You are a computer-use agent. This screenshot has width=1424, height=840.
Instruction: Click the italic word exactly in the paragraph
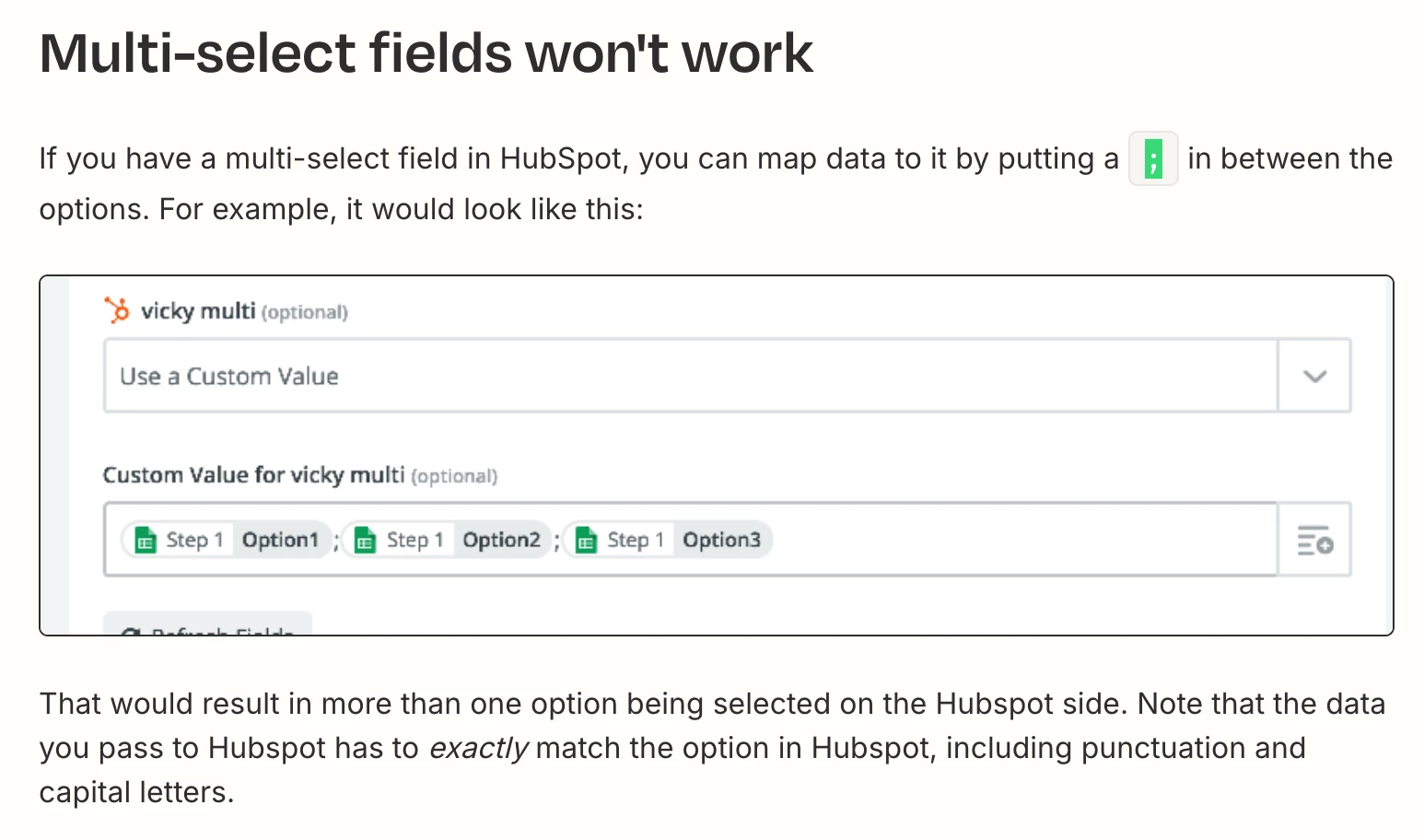[x=479, y=748]
